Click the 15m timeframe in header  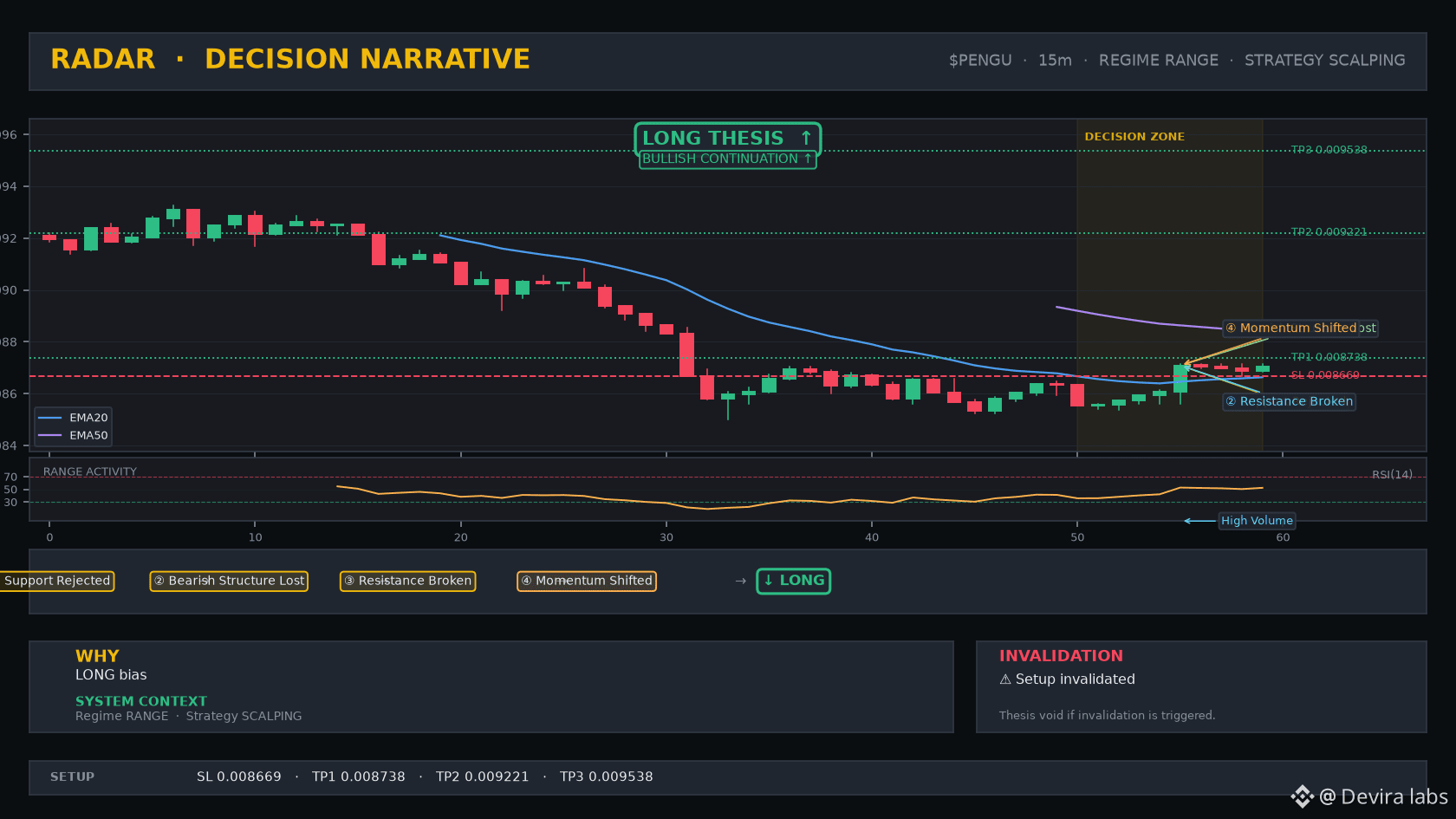(x=1055, y=61)
